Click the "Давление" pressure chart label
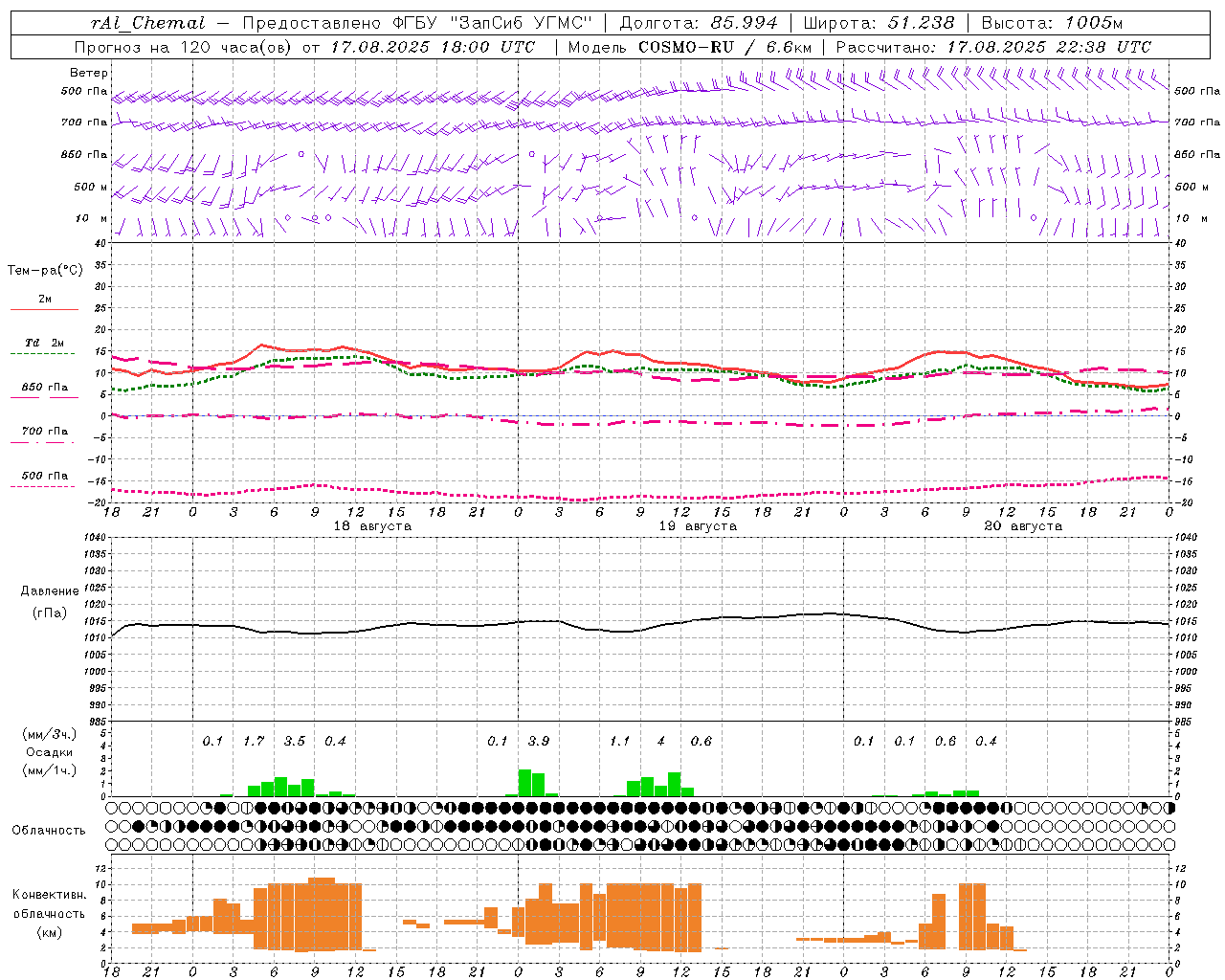This screenshot has height=980, width=1225. pyautogui.click(x=50, y=591)
